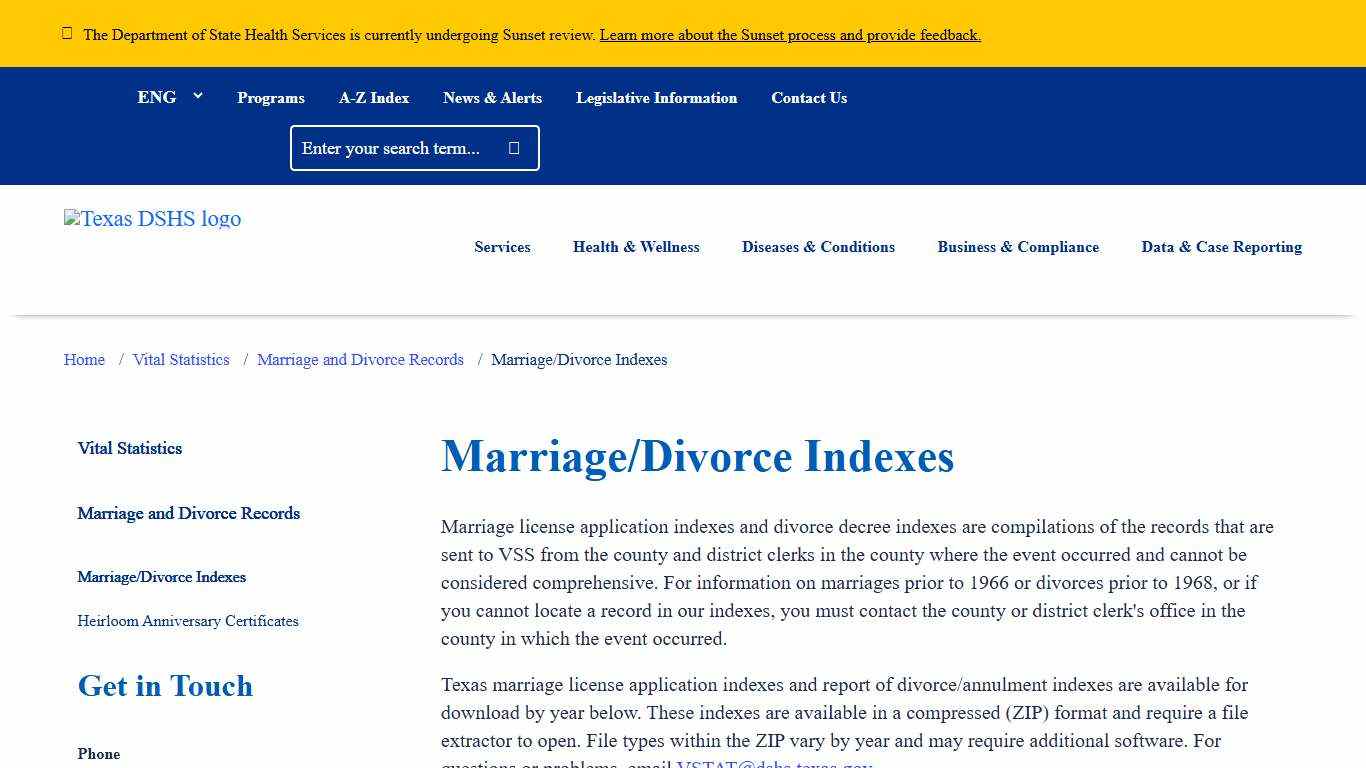Viewport: 1366px width, 768px height.
Task: Open Data & Case Reporting
Action: point(1221,247)
